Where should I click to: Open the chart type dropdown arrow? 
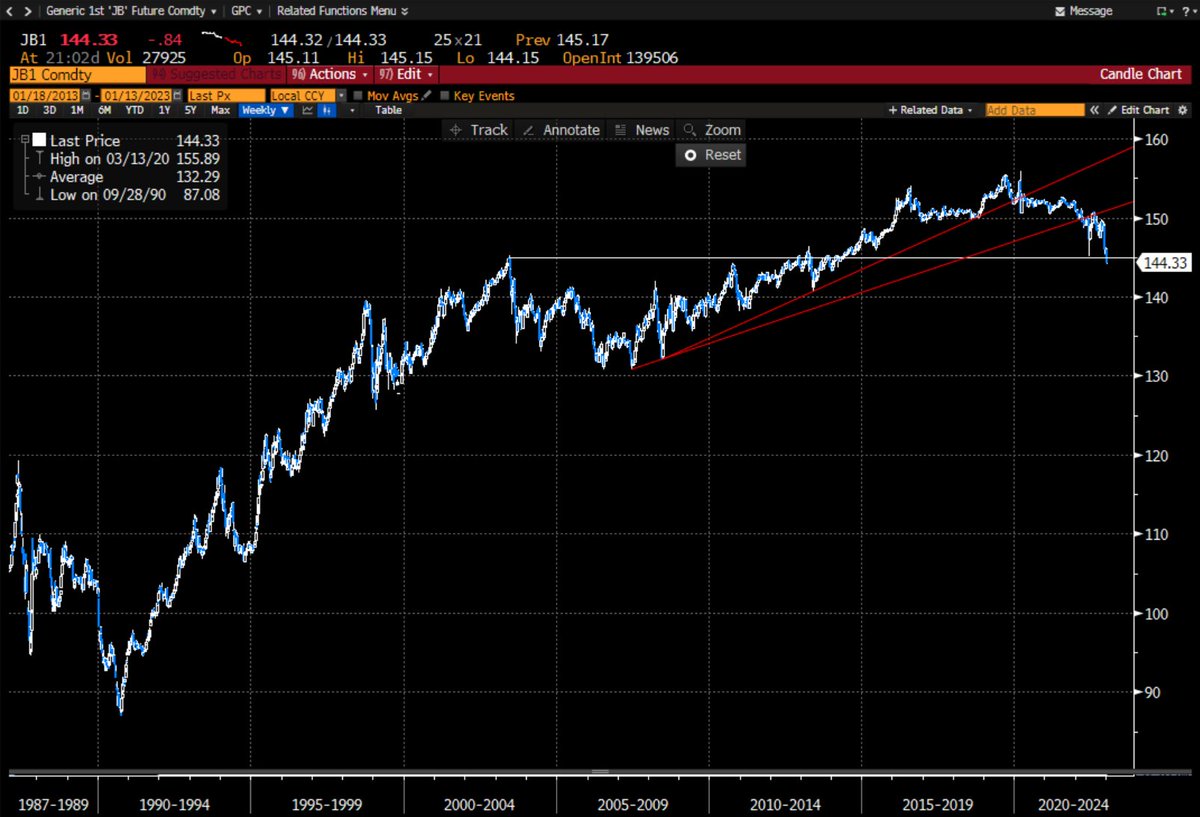pos(350,110)
